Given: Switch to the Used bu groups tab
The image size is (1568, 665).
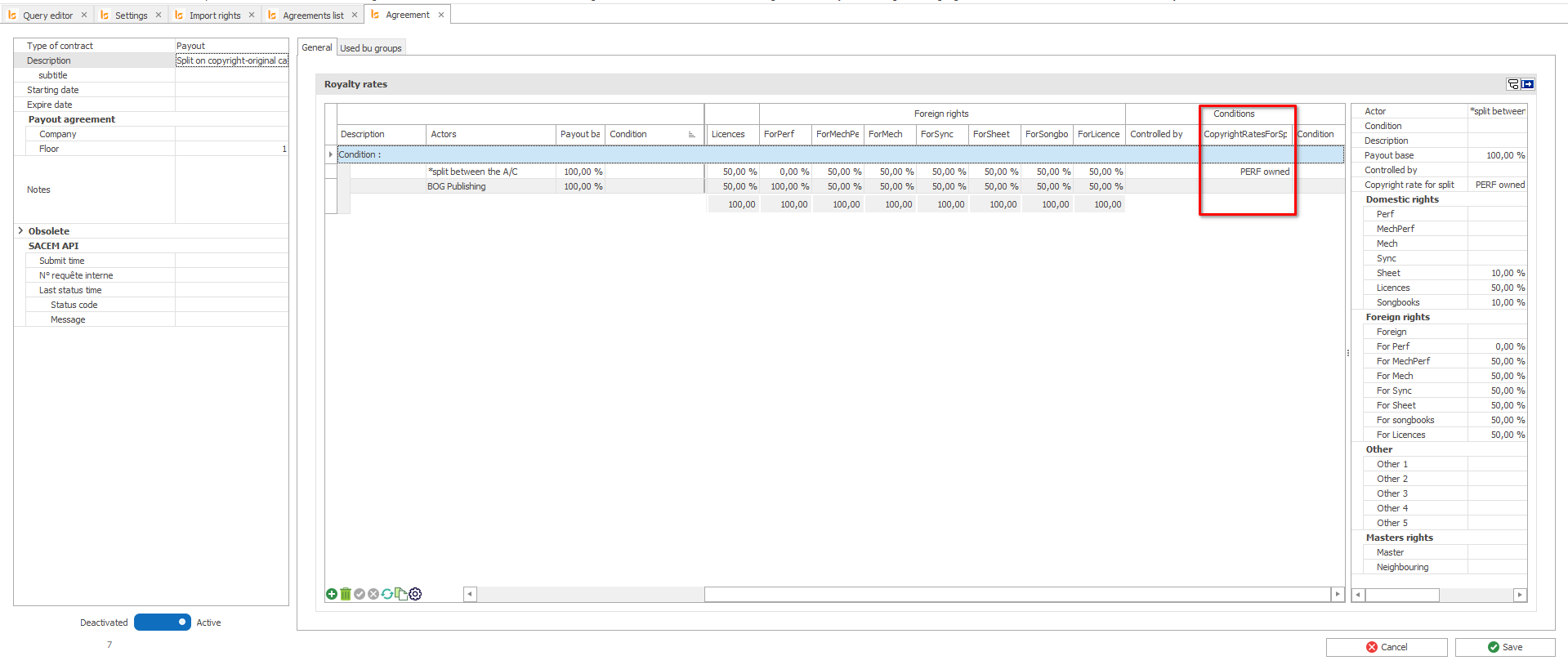Looking at the screenshot, I should 371,48.
